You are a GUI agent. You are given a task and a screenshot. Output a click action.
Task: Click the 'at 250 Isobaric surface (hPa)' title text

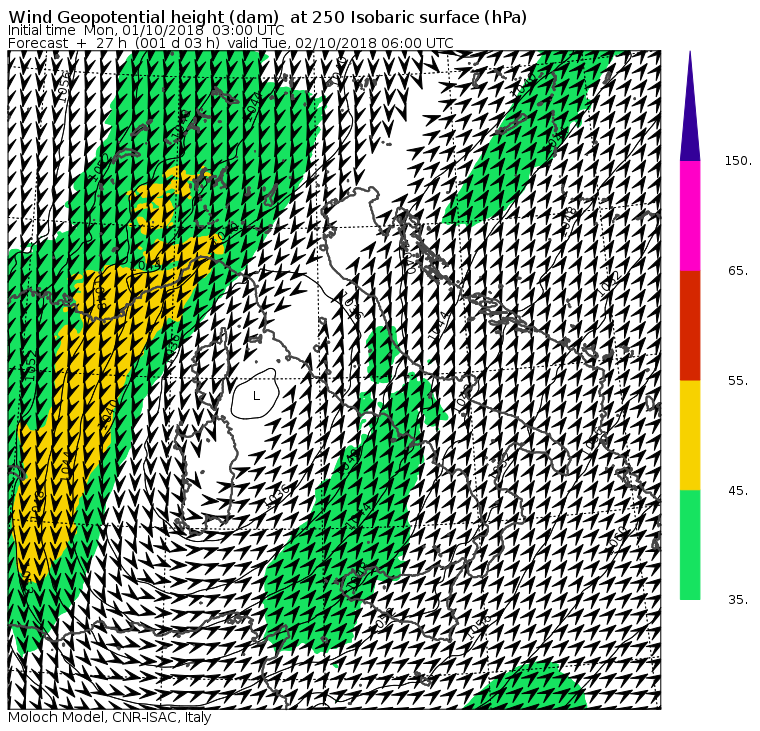[x=408, y=17]
